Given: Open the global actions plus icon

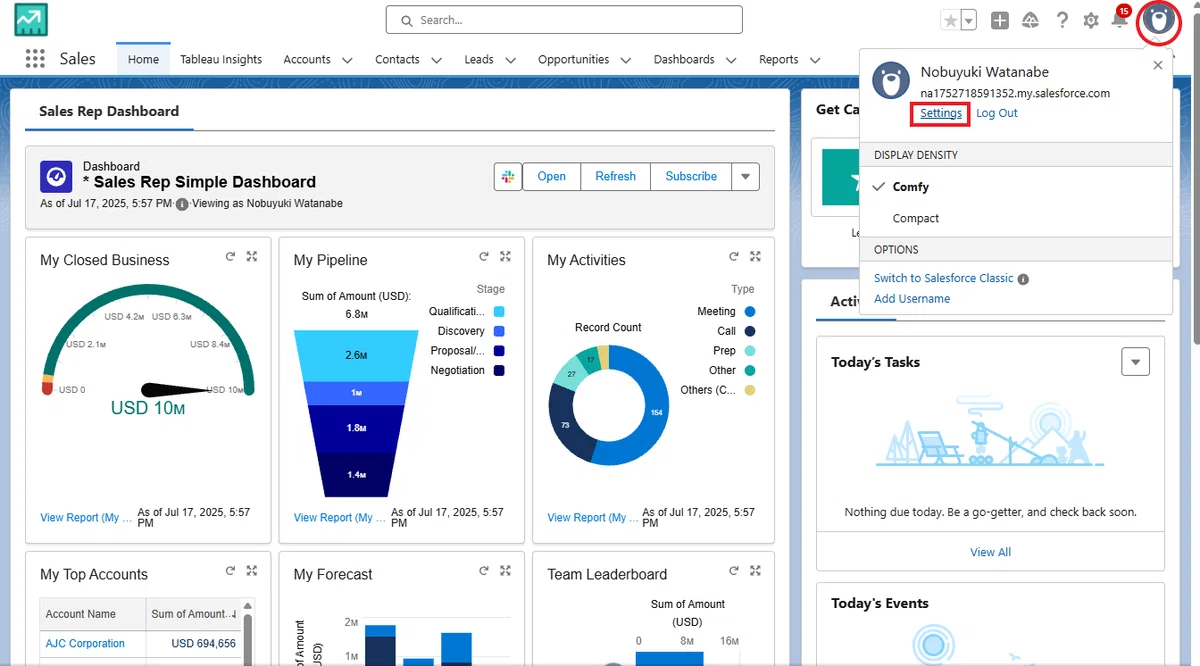Looking at the screenshot, I should click(1000, 20).
